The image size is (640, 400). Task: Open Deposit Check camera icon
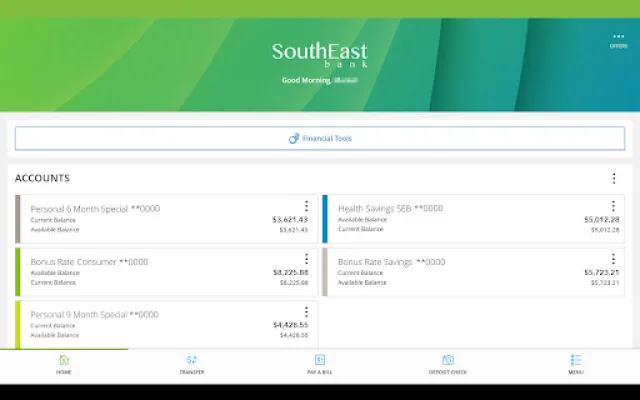point(448,361)
